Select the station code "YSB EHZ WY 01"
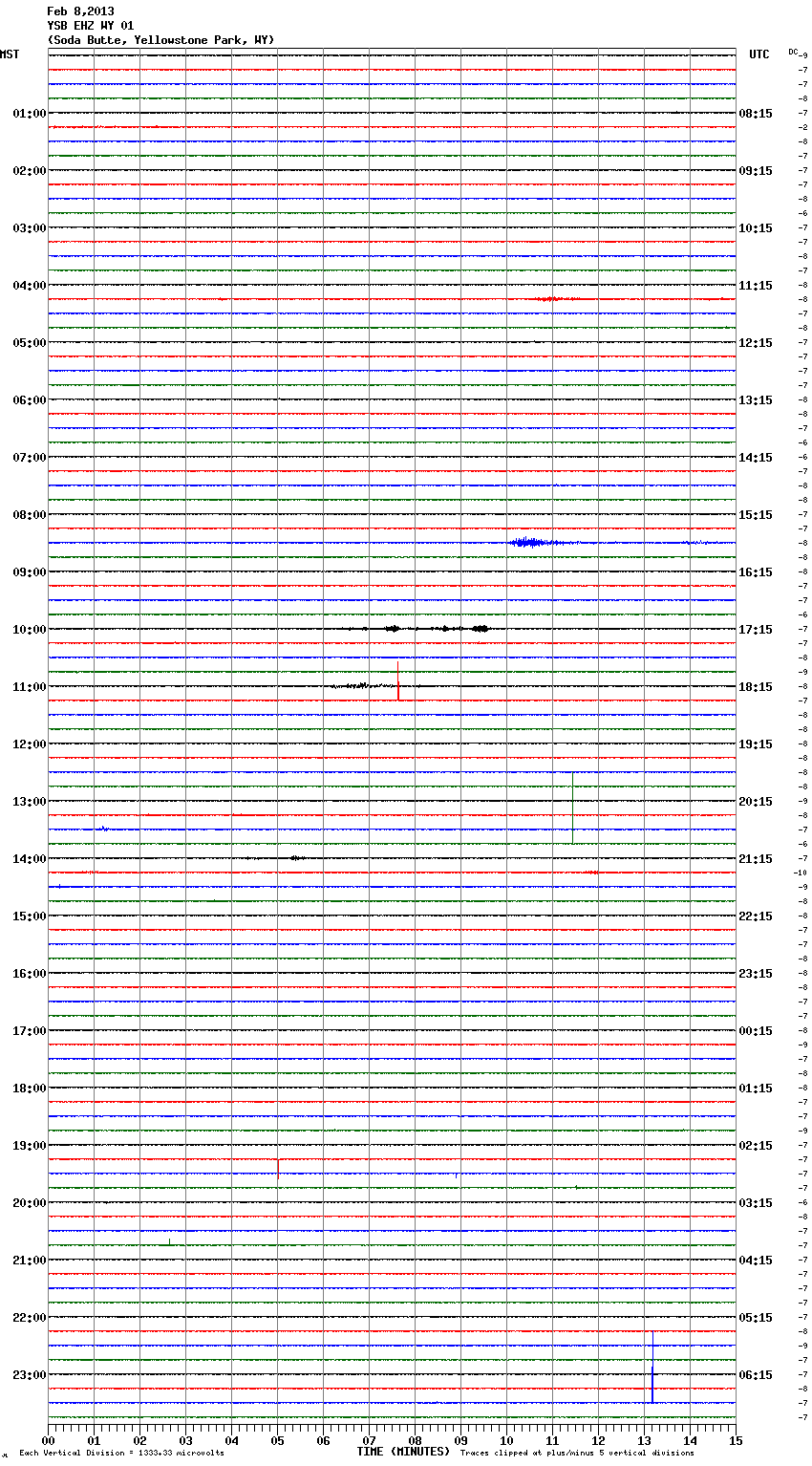The height and width of the screenshot is (1466, 812). 91,26
